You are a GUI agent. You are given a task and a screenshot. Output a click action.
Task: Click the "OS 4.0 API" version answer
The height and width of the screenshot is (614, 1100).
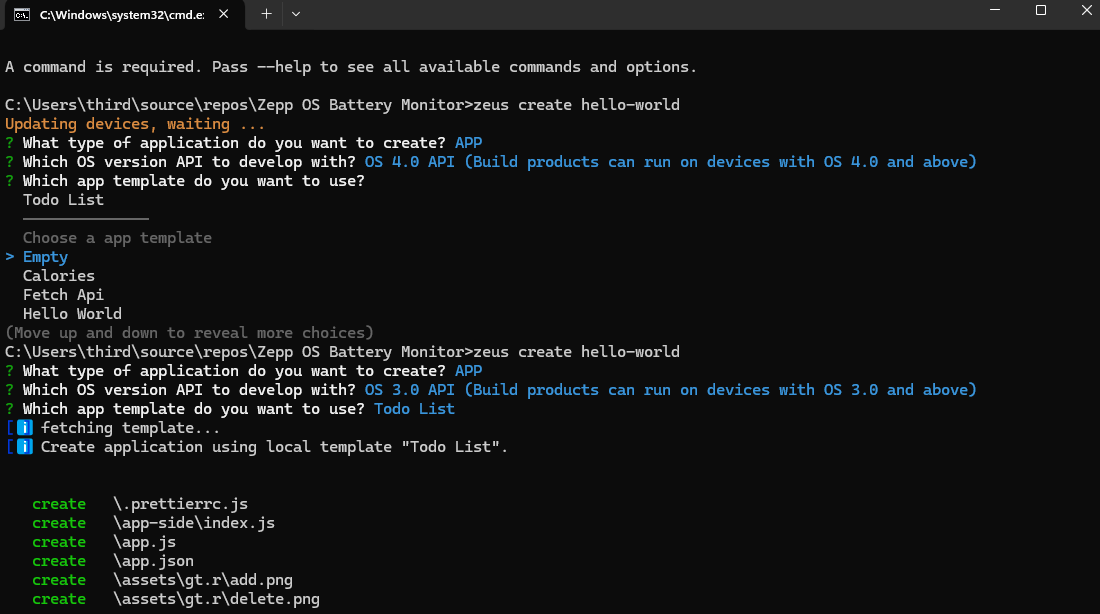405,161
